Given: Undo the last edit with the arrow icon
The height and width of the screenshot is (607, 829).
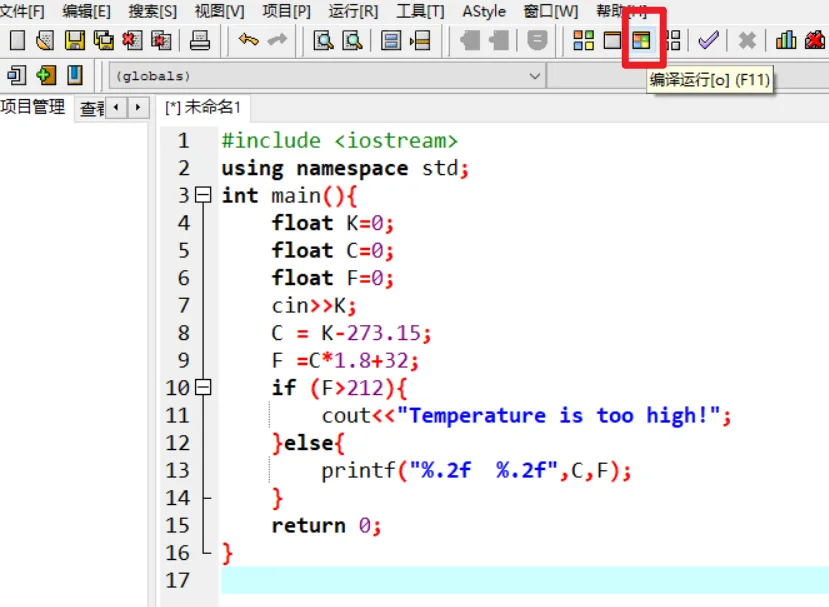Looking at the screenshot, I should tap(248, 40).
